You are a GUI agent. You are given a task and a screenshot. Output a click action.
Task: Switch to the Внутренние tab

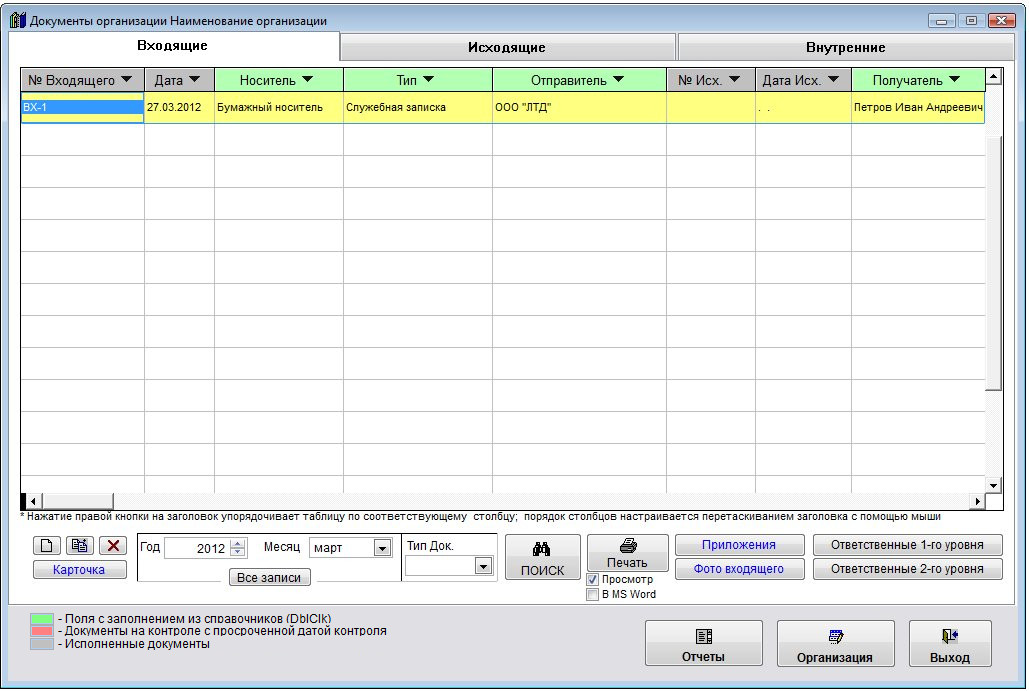(x=845, y=47)
